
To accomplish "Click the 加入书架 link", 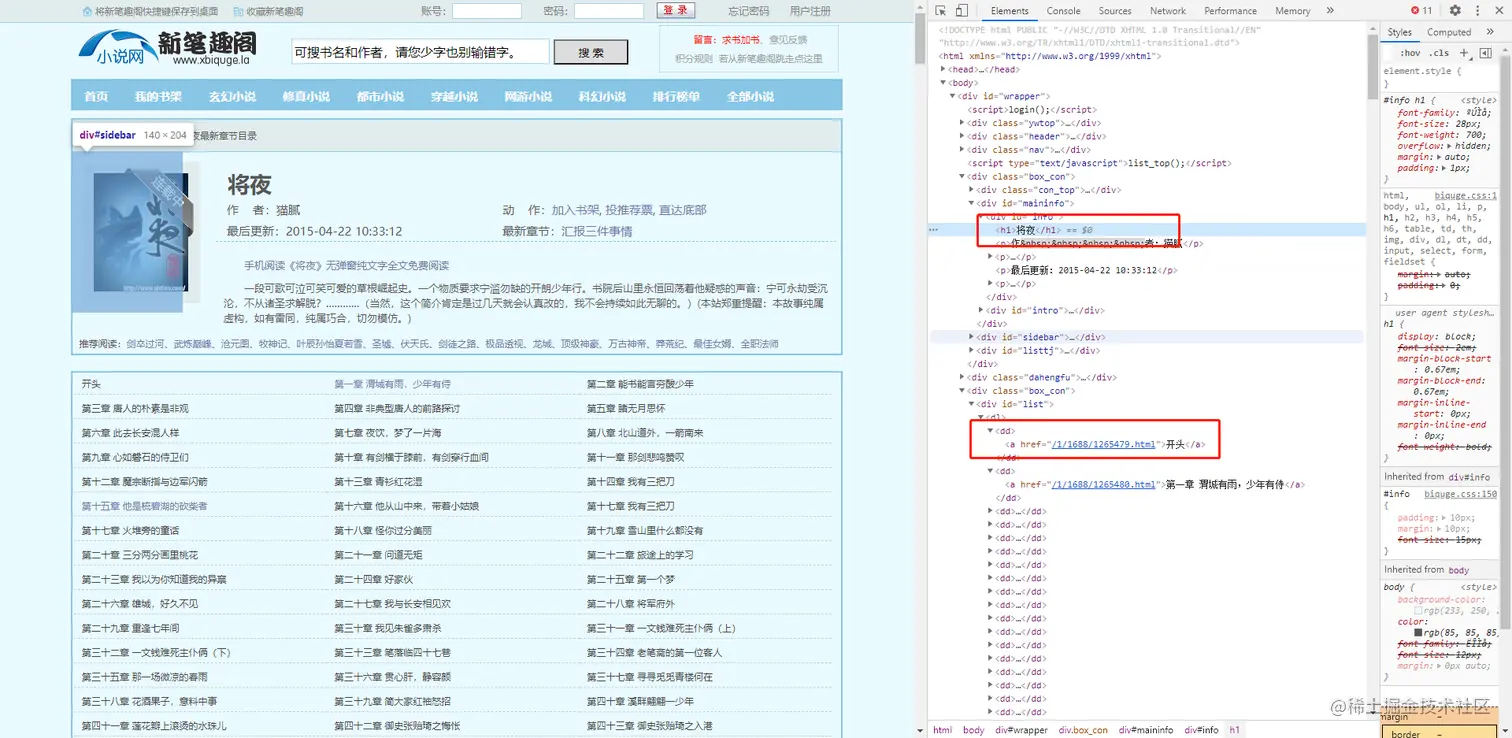I will click(576, 210).
